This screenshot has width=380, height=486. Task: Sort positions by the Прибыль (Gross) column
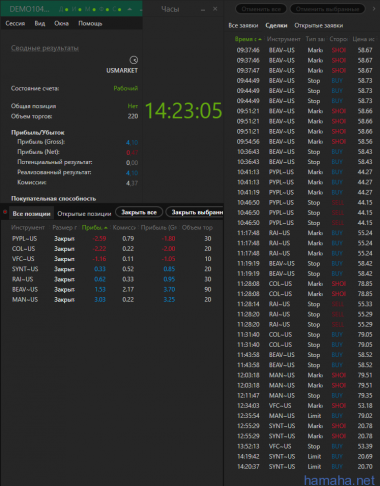tap(159, 228)
